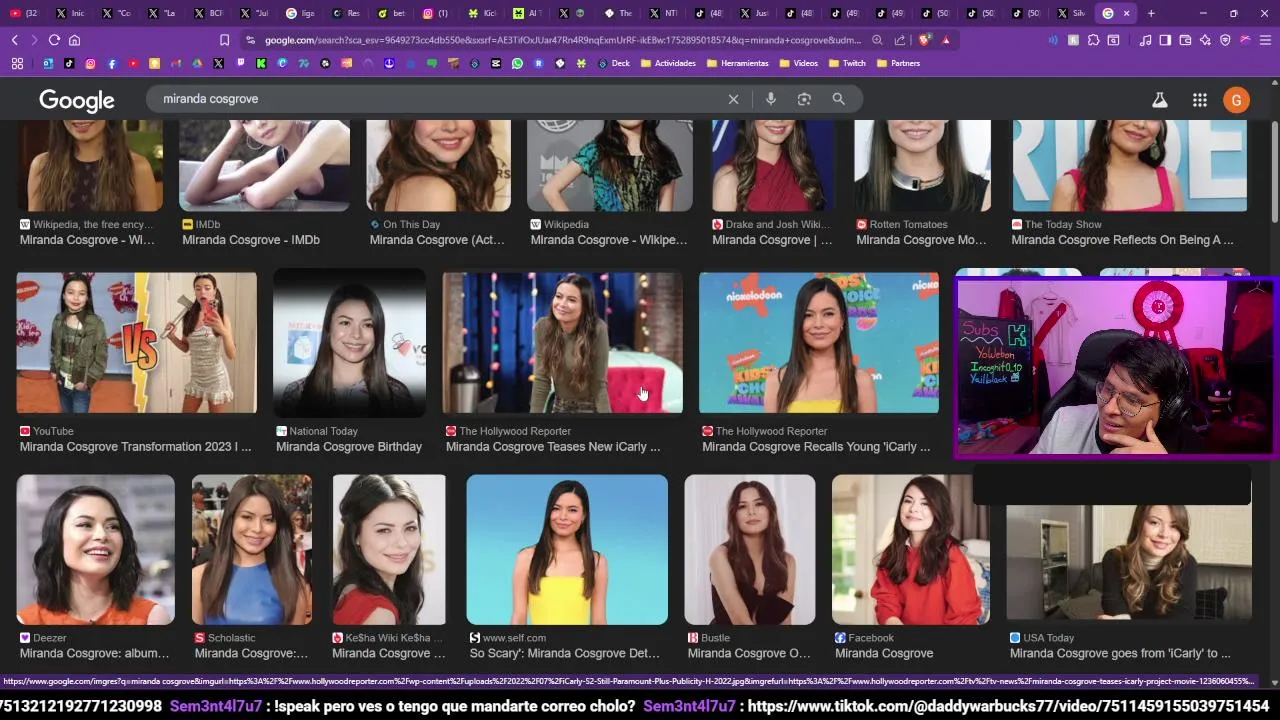Expand the Actividades bookmarks folder
1280x720 pixels.
click(x=667, y=63)
